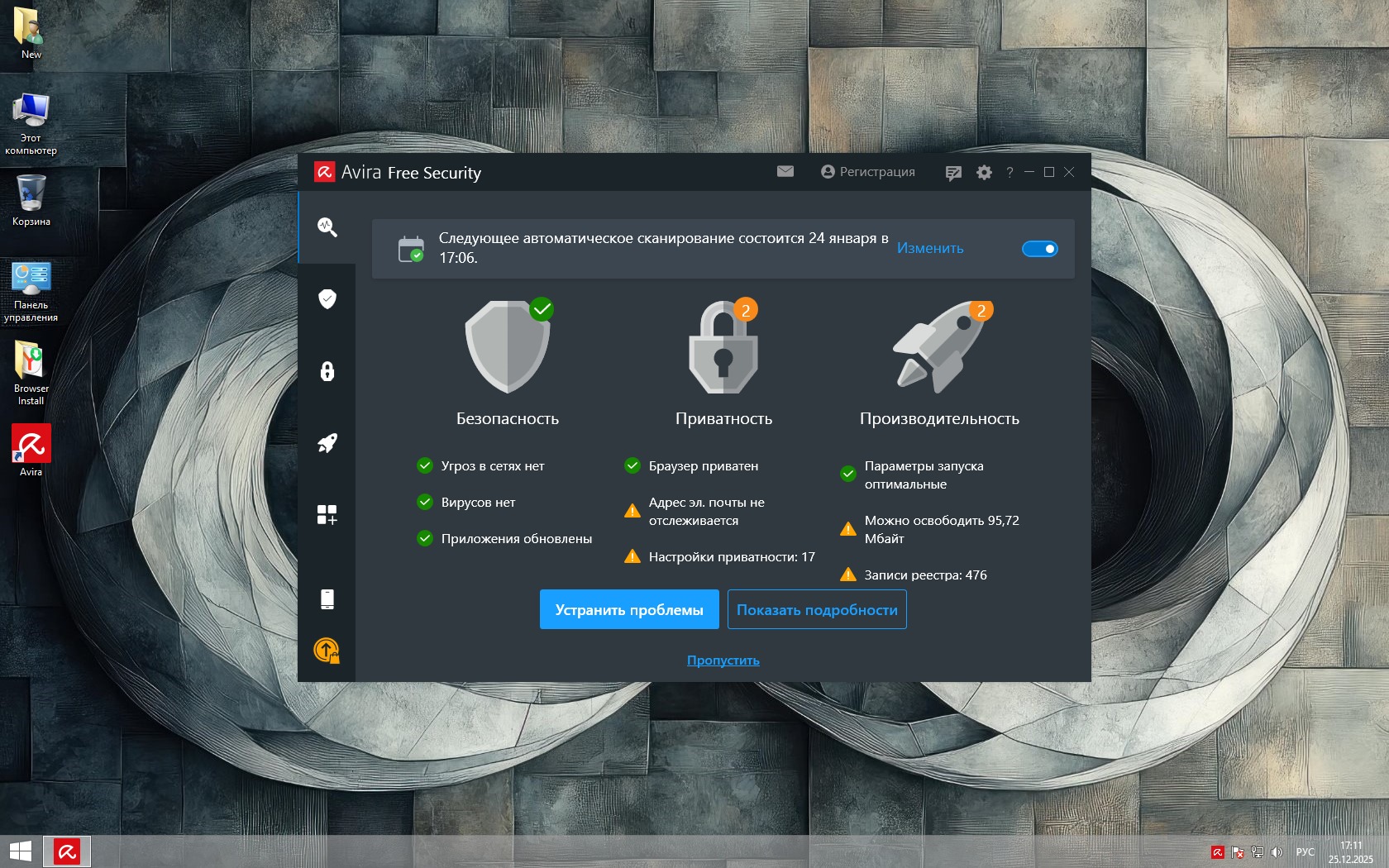Click the large Приватность padlock image
The width and height of the screenshot is (1389, 868).
click(723, 348)
